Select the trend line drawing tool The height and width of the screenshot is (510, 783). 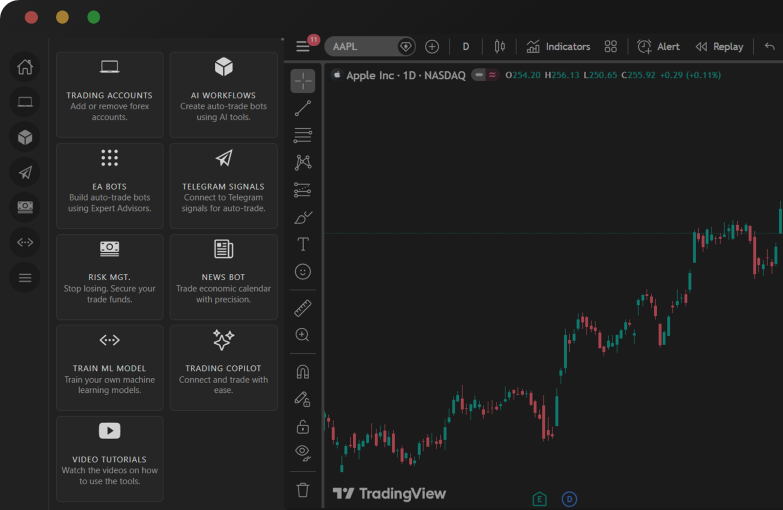click(x=303, y=108)
